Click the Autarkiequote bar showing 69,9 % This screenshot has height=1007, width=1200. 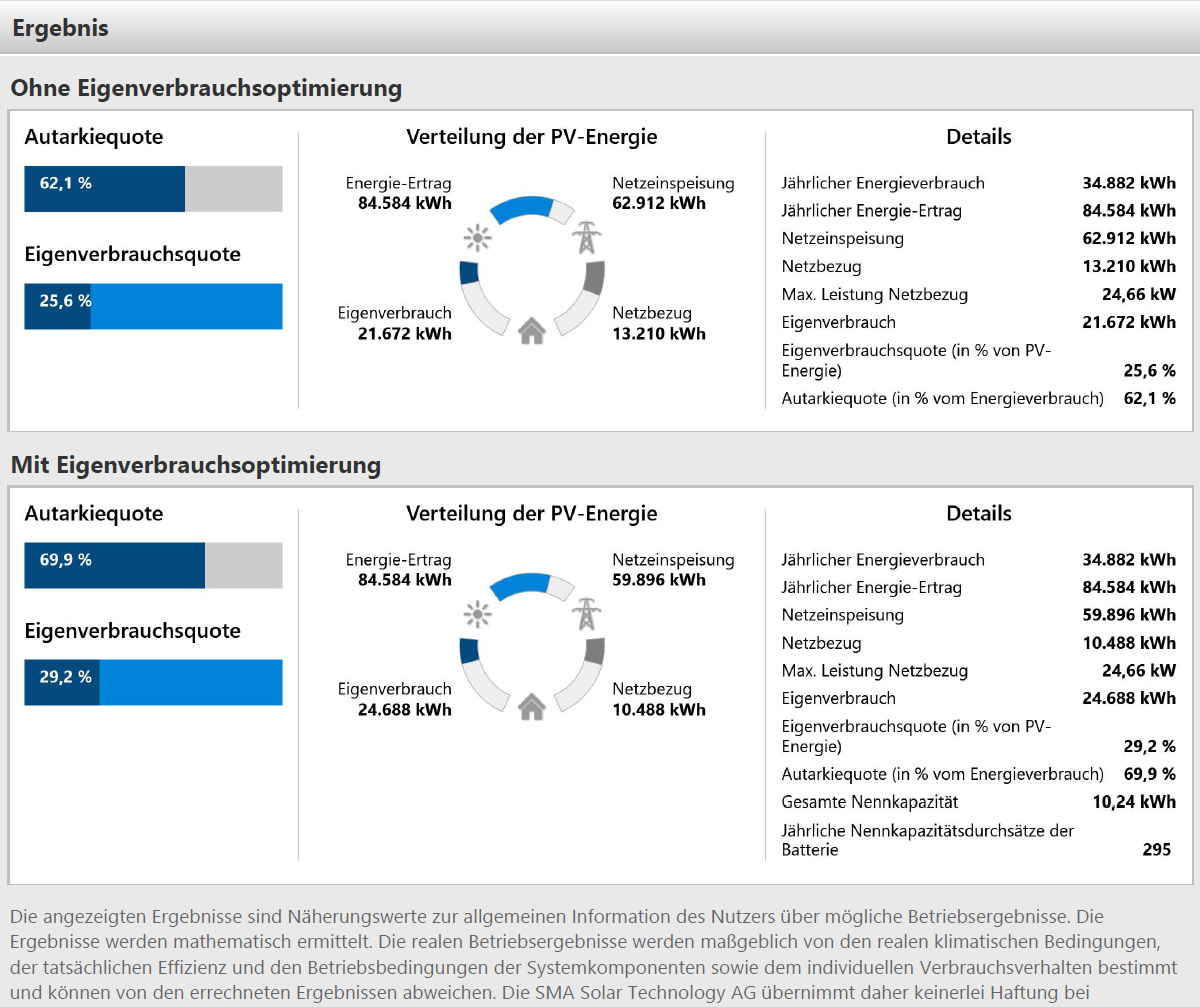tap(153, 565)
